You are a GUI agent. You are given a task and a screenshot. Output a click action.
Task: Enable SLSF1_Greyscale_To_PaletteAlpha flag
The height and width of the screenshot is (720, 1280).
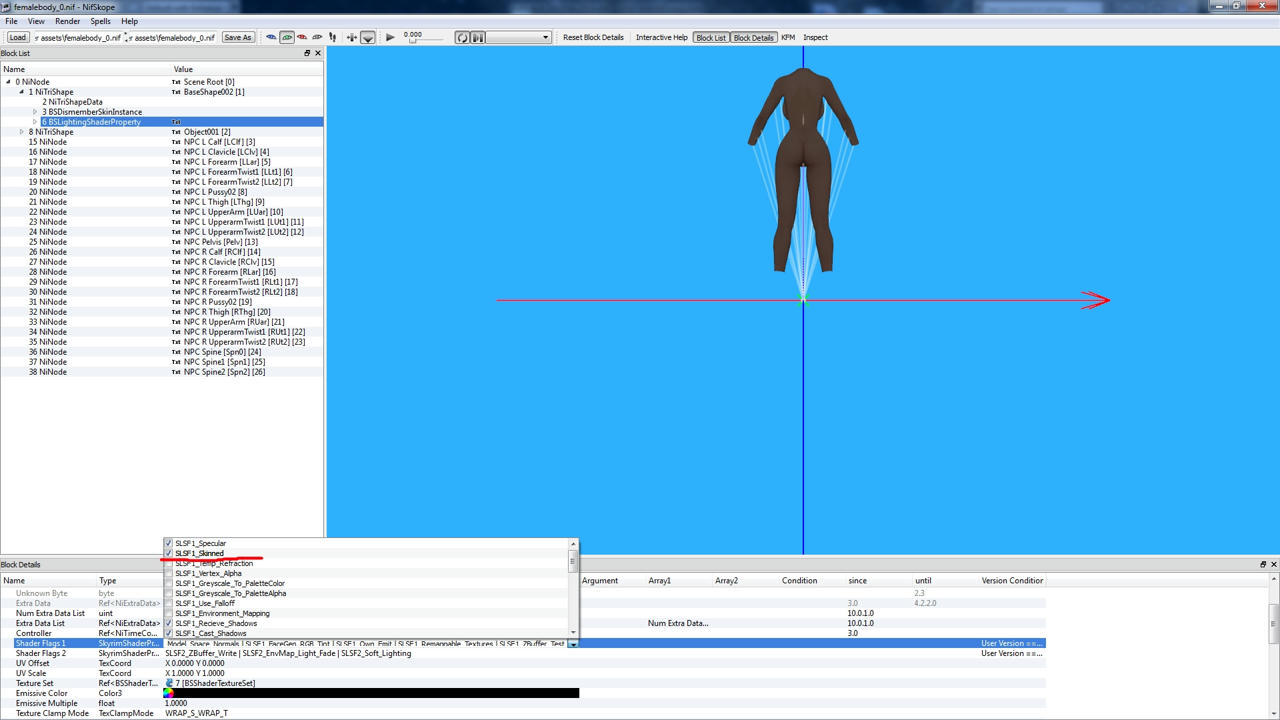click(169, 593)
